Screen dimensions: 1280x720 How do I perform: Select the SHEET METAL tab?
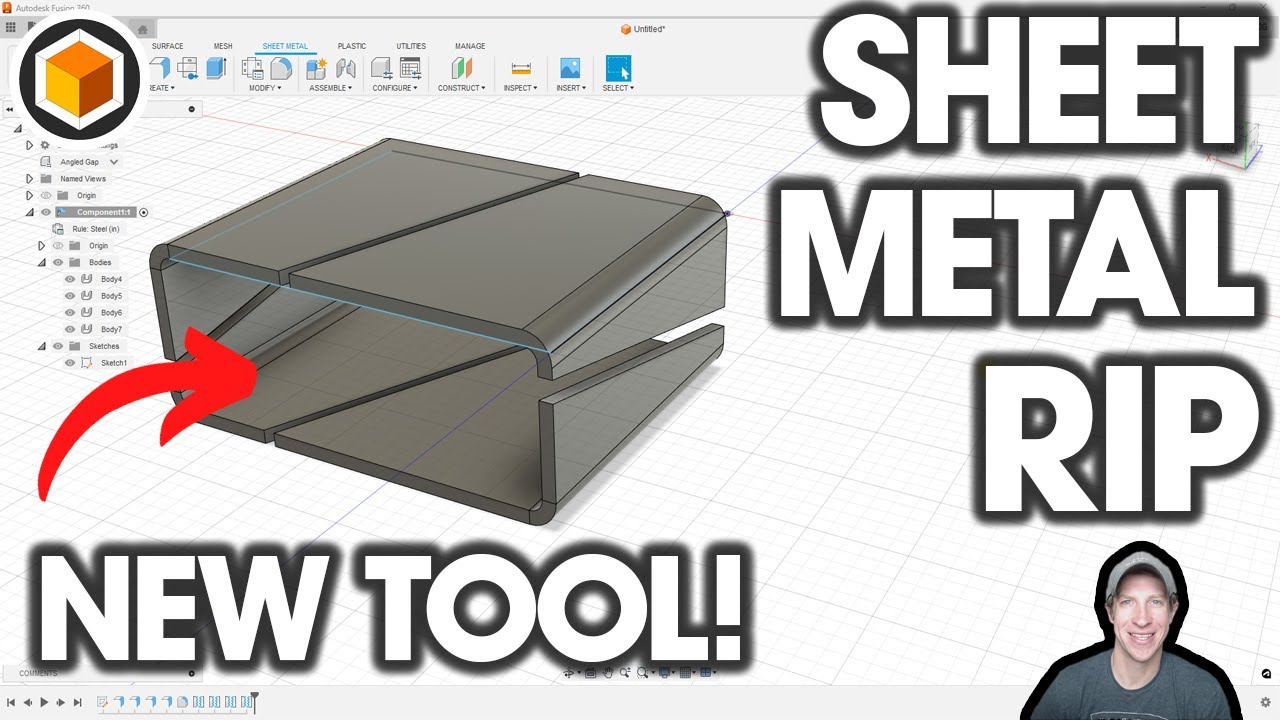click(x=285, y=46)
